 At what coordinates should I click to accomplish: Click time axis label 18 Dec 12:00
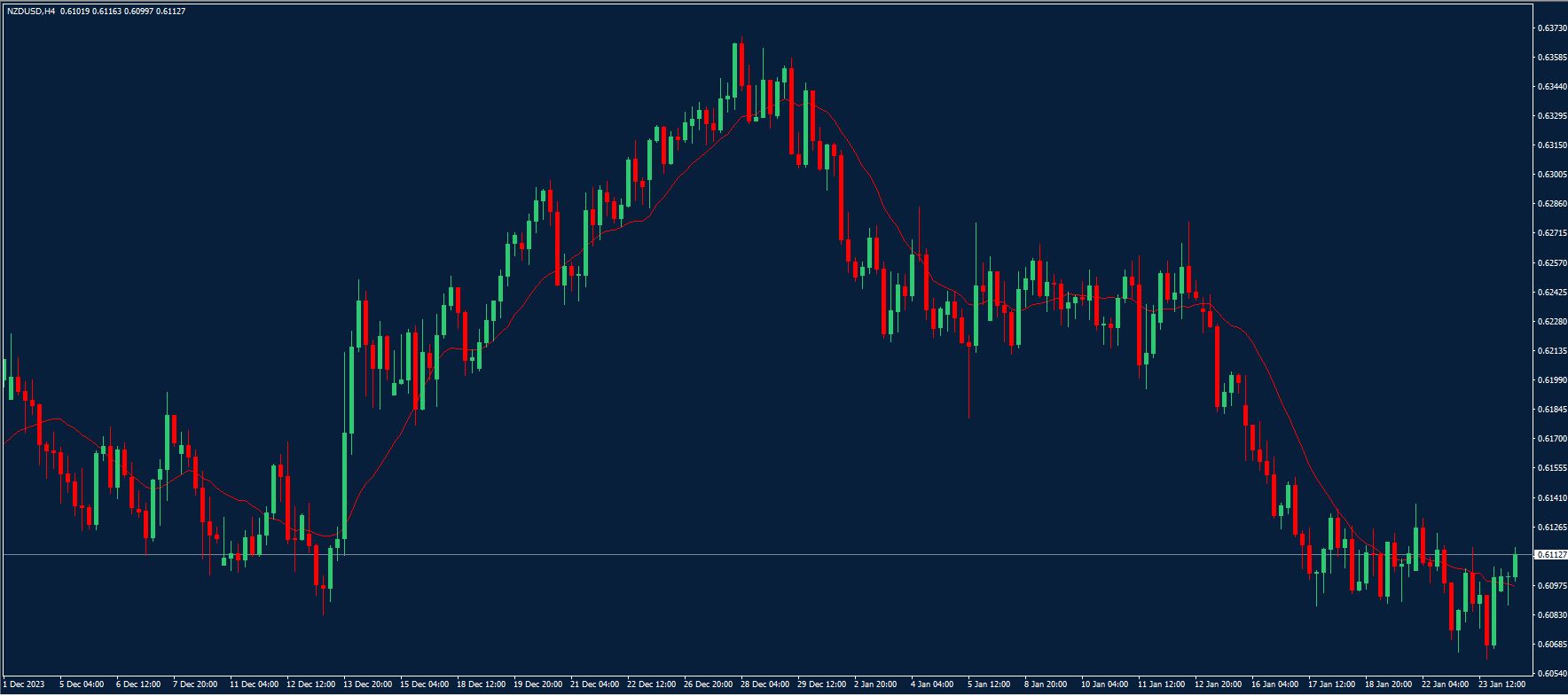tap(481, 684)
